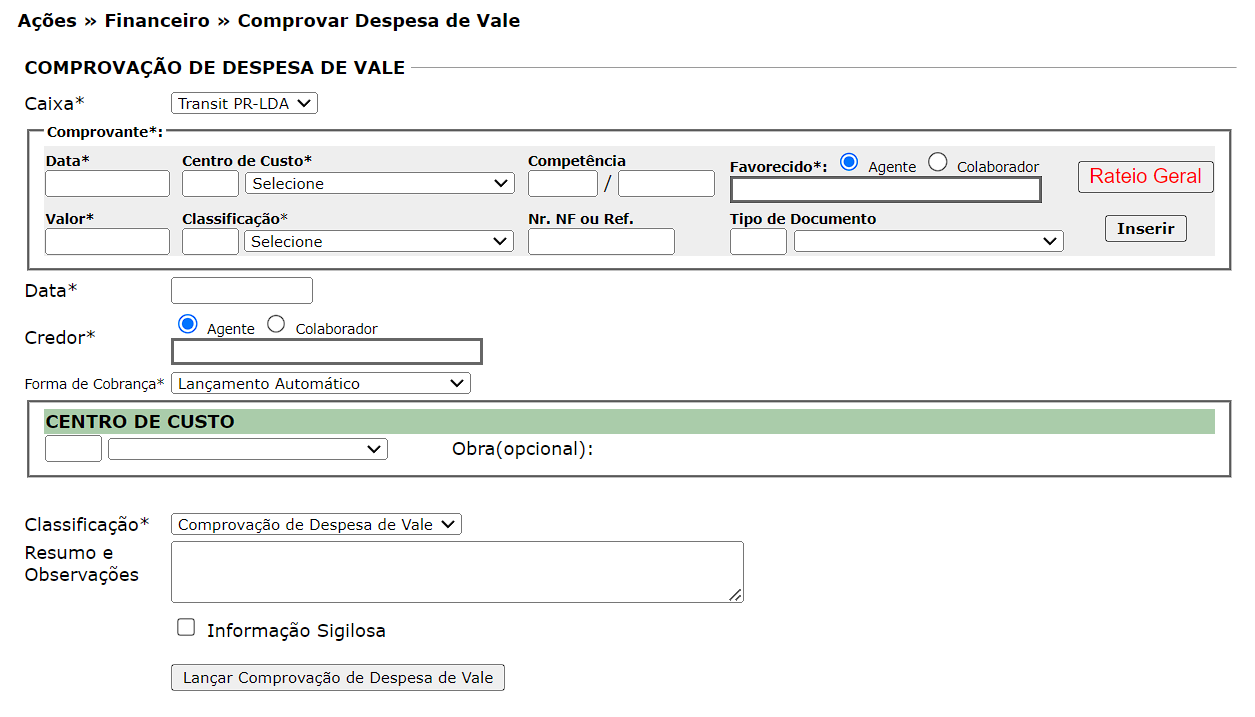Expand the Tipo de Documento dropdown
The image size is (1255, 717).
[x=928, y=241]
